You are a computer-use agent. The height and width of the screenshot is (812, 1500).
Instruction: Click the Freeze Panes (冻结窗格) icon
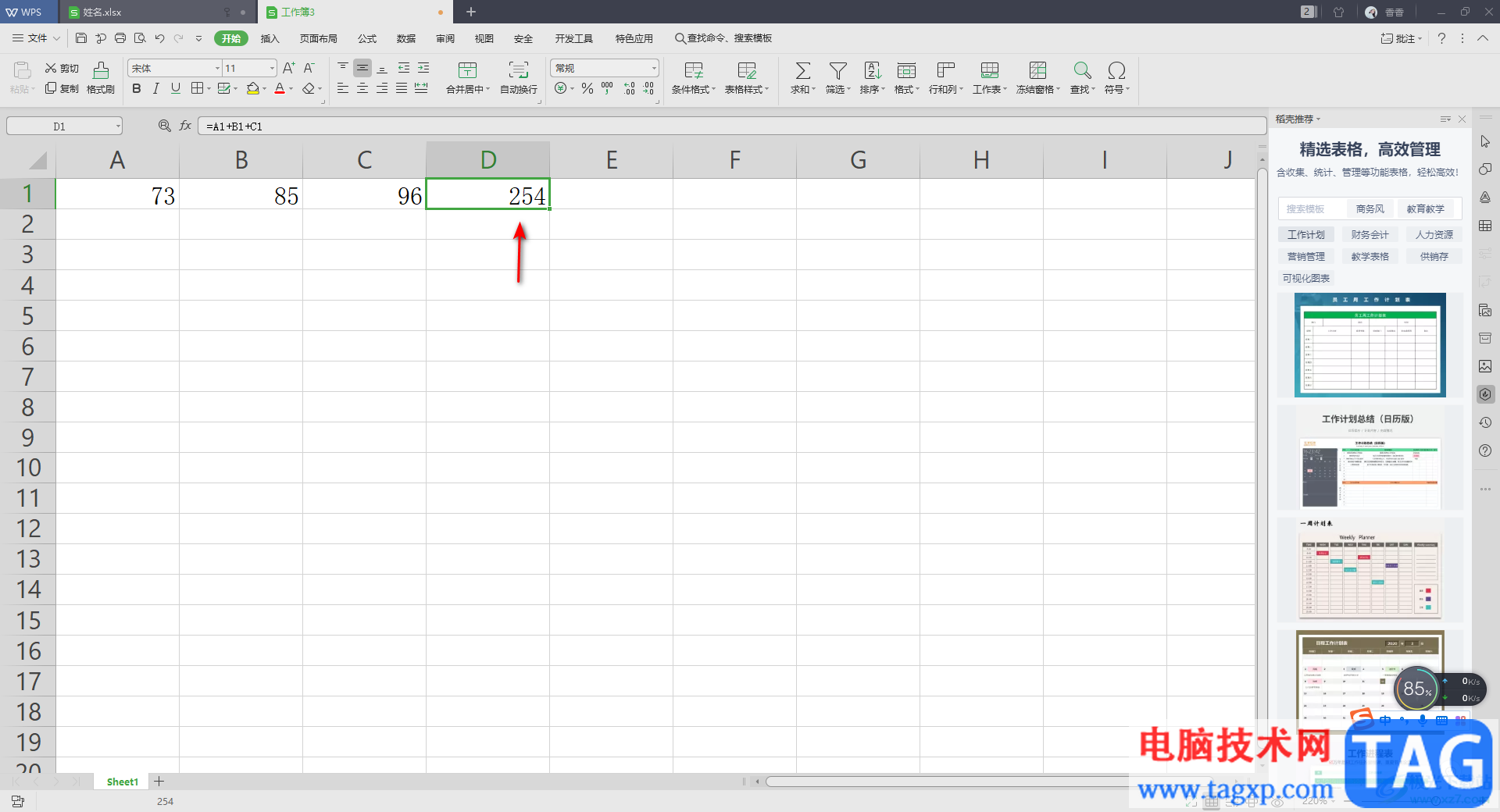[1037, 70]
